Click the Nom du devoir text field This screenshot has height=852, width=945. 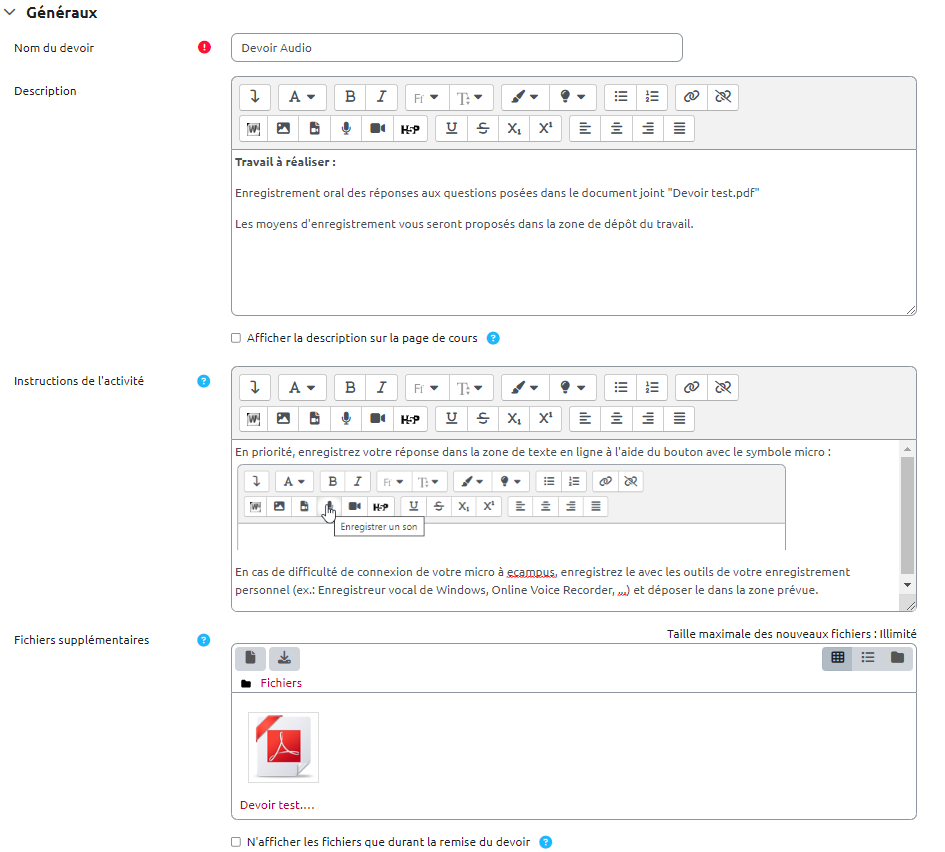click(456, 47)
